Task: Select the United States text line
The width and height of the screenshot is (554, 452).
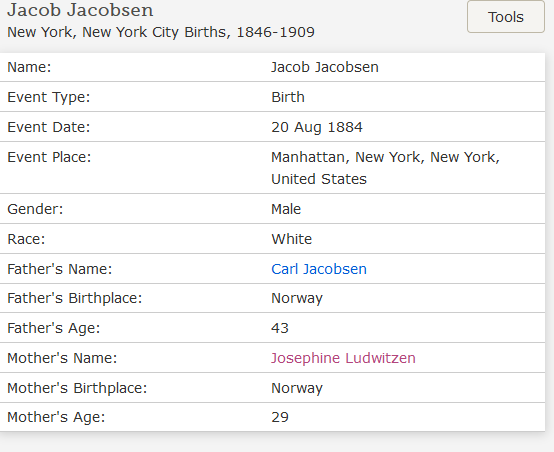Action: click(319, 179)
